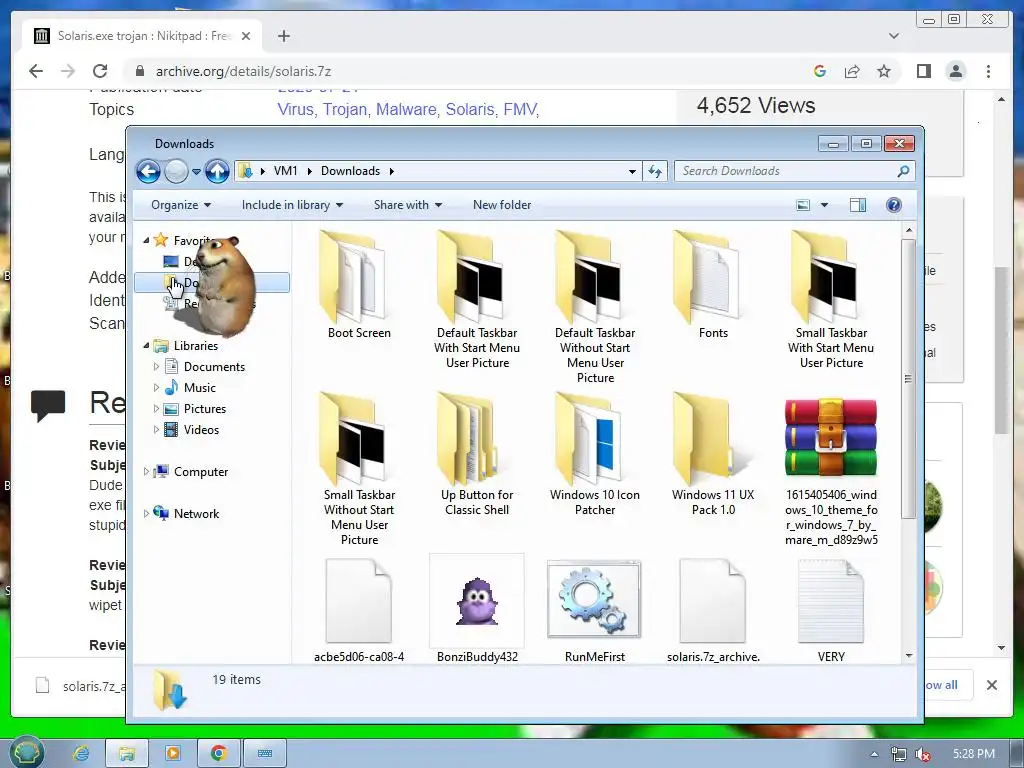
Task: Click the Explorer Up arrow button
Action: [x=217, y=171]
